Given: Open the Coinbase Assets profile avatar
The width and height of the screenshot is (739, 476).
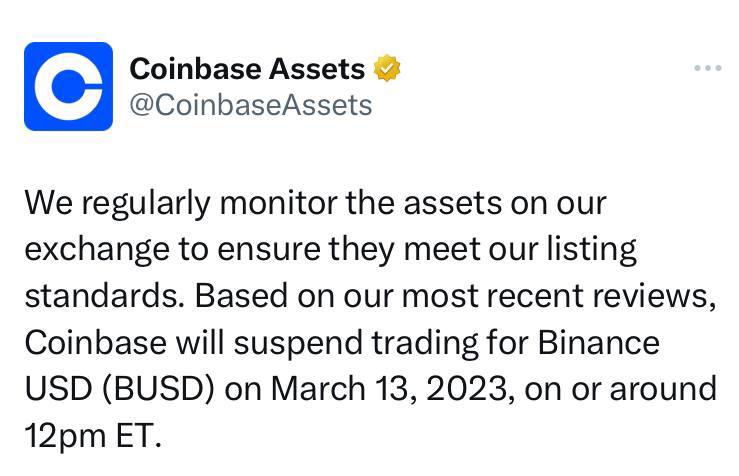Looking at the screenshot, I should click(x=68, y=86).
